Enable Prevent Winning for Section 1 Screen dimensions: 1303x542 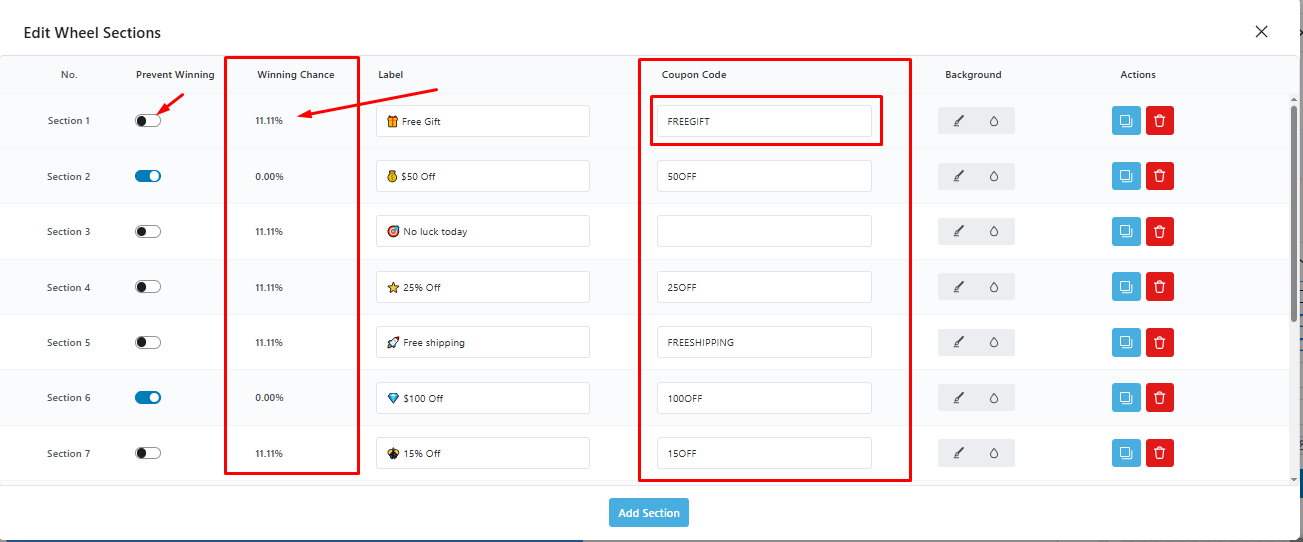(x=148, y=121)
